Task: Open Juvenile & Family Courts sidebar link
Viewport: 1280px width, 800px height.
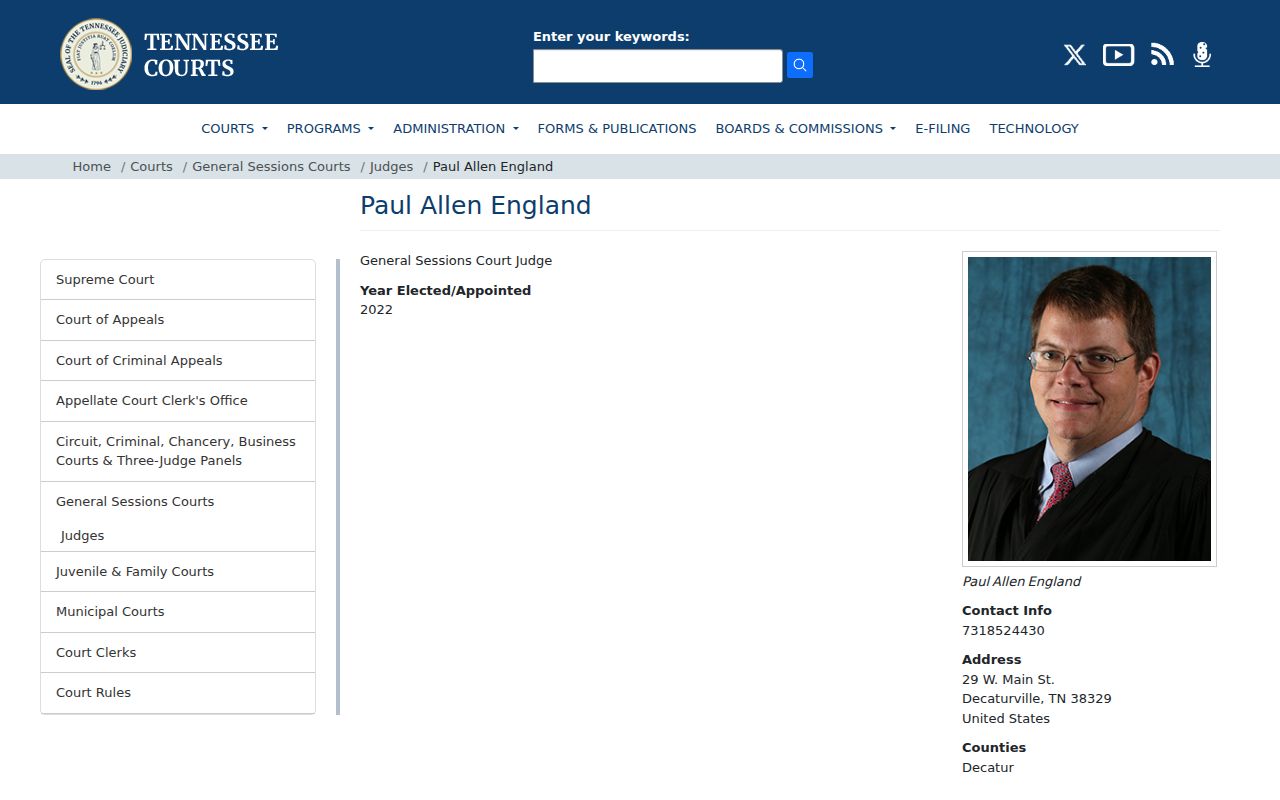Action: click(178, 572)
